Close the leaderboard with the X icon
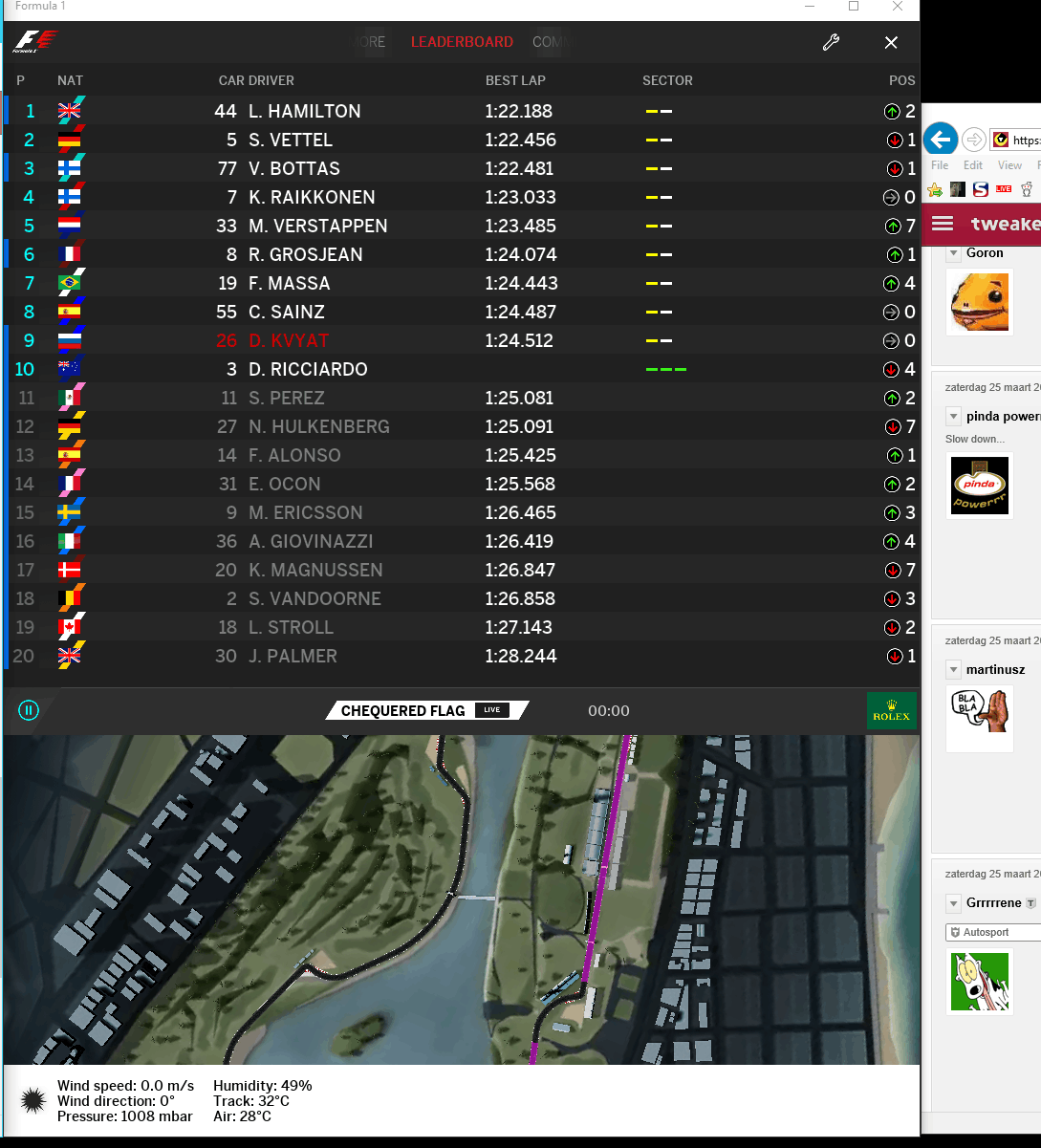1041x1148 pixels. click(x=891, y=42)
